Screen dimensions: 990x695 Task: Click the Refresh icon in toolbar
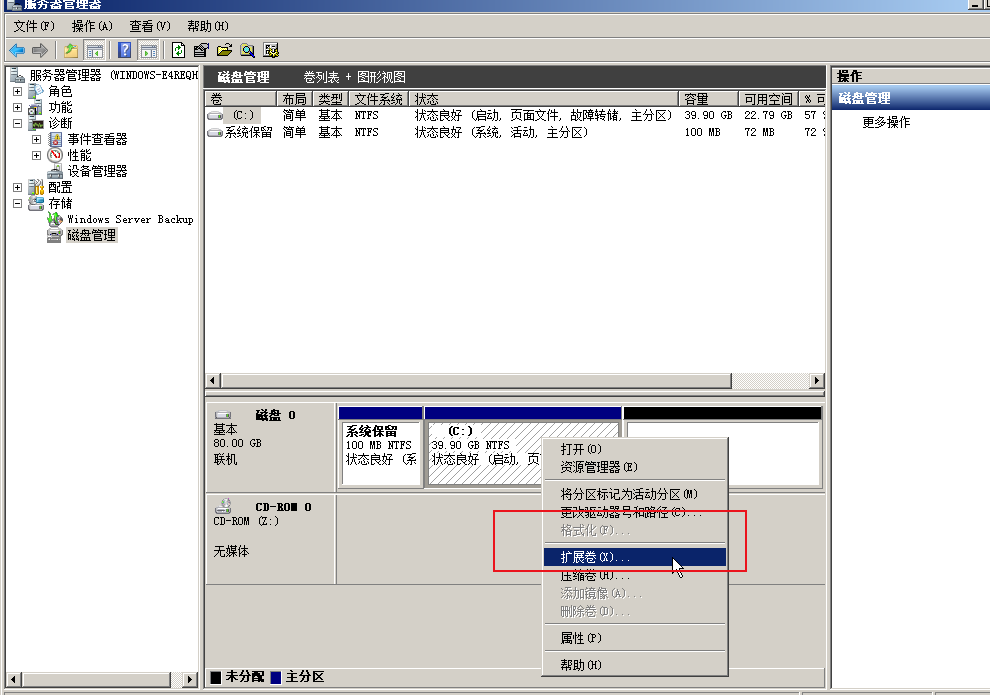click(178, 50)
